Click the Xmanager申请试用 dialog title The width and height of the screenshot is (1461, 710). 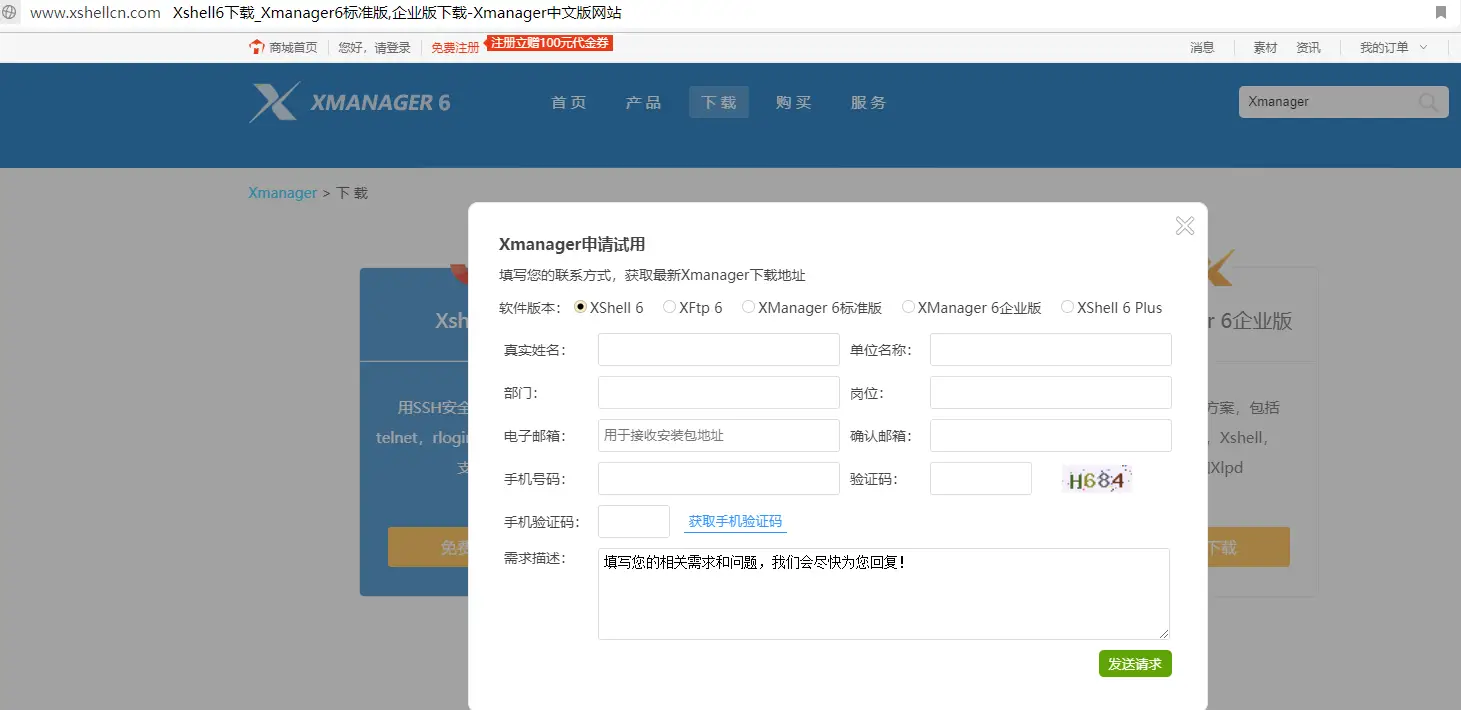tap(572, 244)
